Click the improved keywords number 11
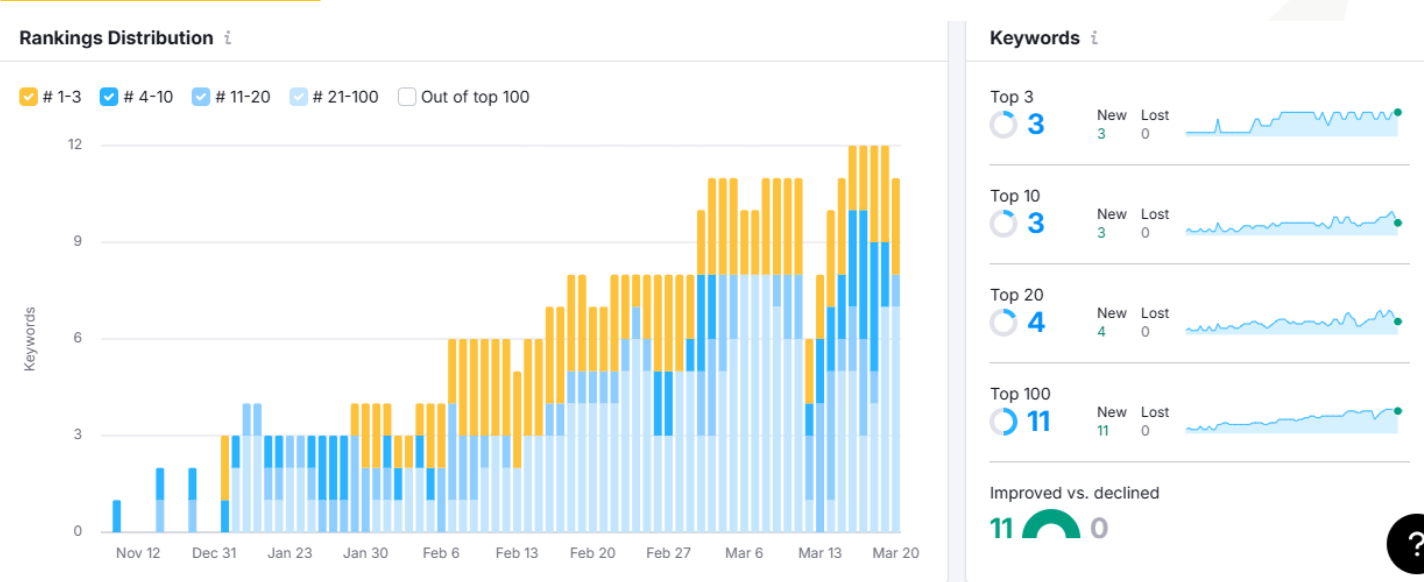Screen dimensions: 1424x582 [1002, 527]
